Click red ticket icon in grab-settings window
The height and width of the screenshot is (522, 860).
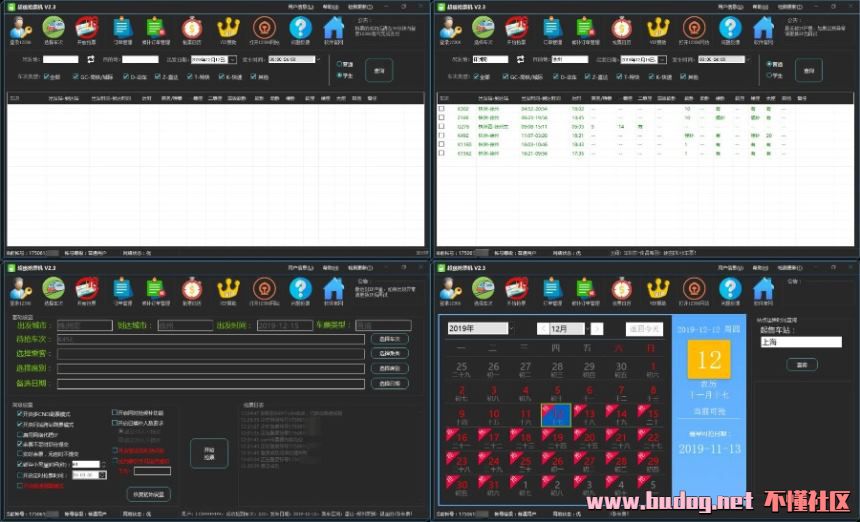pyautogui.click(x=86, y=288)
